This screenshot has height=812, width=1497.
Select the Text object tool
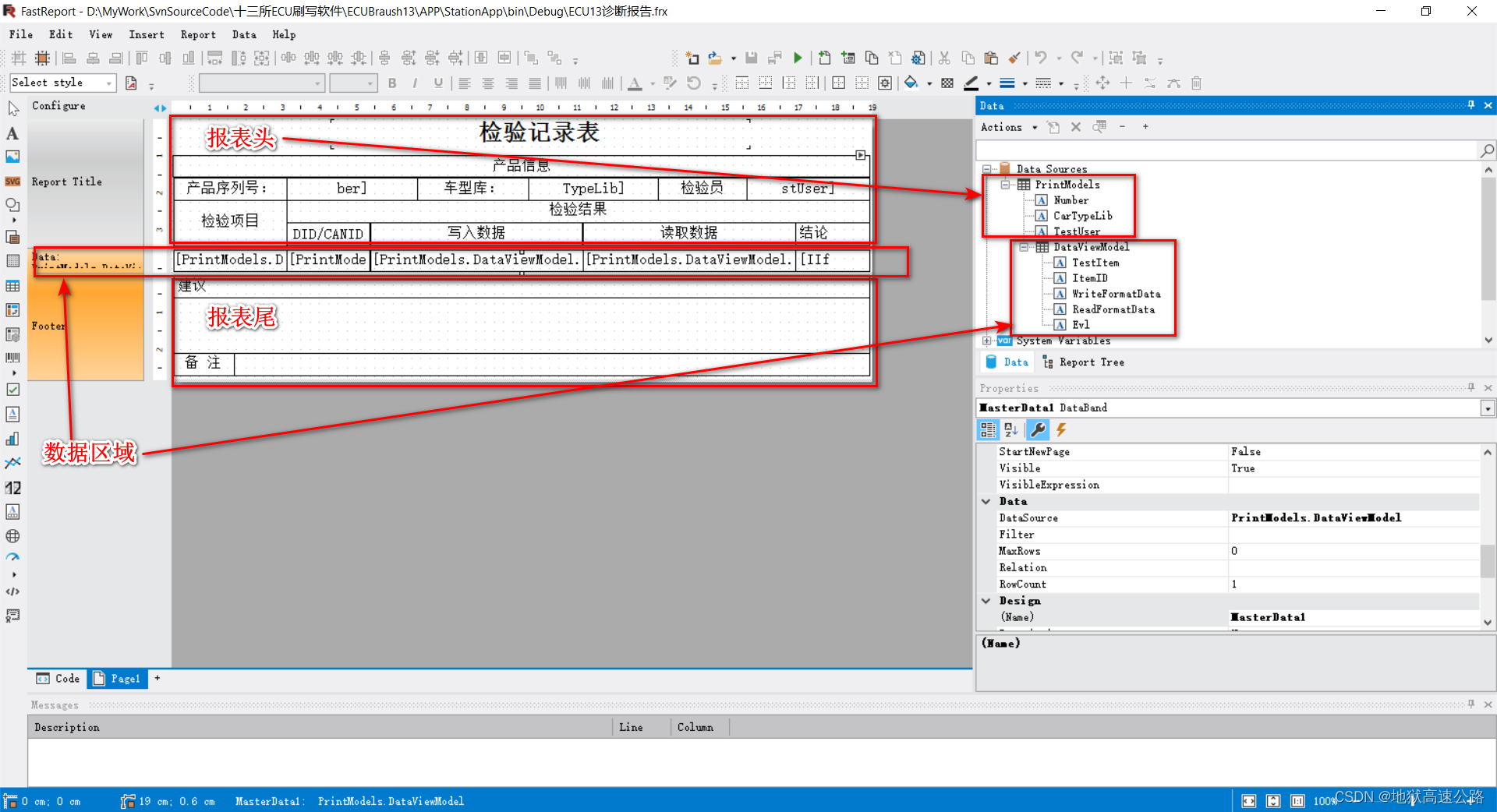(12, 134)
